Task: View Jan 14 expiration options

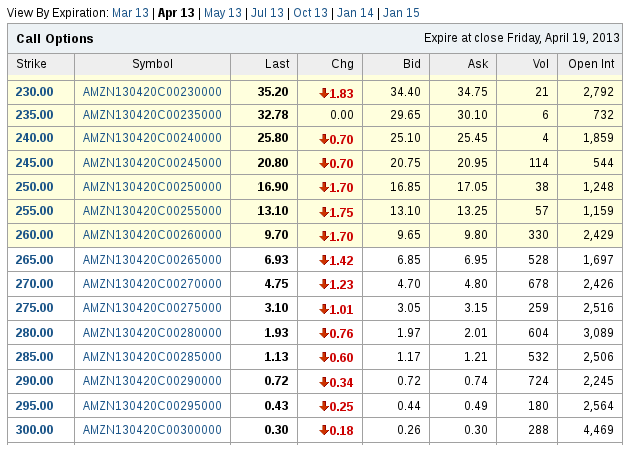Action: tap(355, 13)
